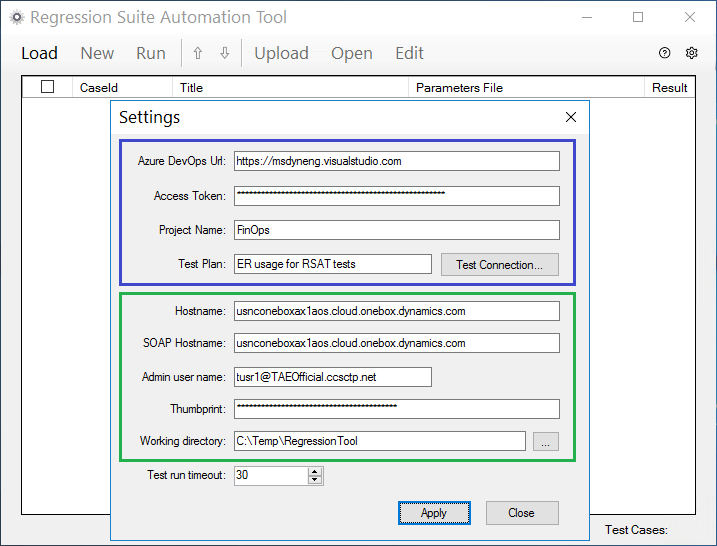
Task: Open the settings gear icon
Action: (x=691, y=53)
